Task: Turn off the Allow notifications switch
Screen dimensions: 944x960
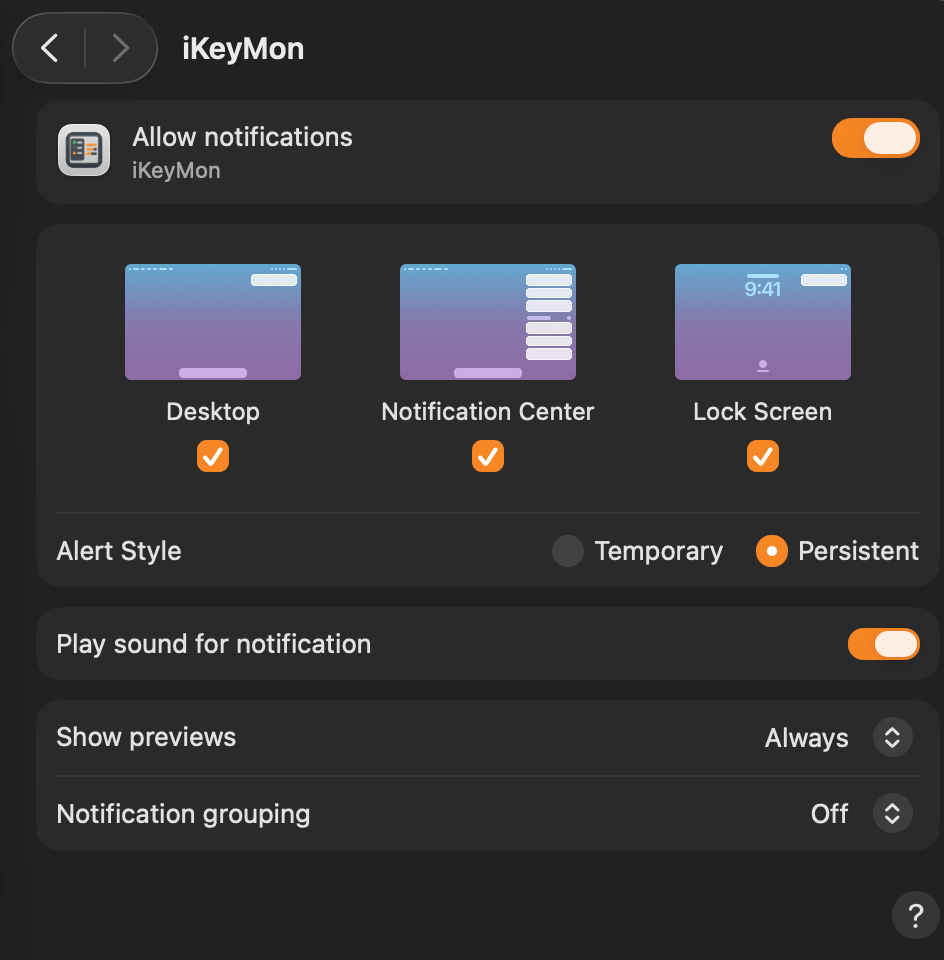Action: [875, 138]
